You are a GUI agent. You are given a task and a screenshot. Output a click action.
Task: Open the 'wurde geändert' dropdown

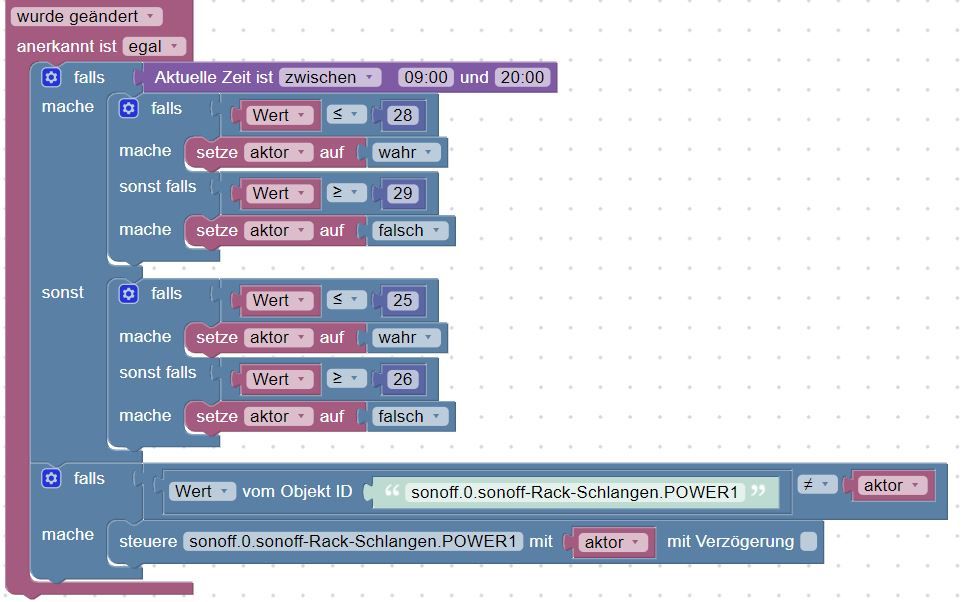click(86, 17)
